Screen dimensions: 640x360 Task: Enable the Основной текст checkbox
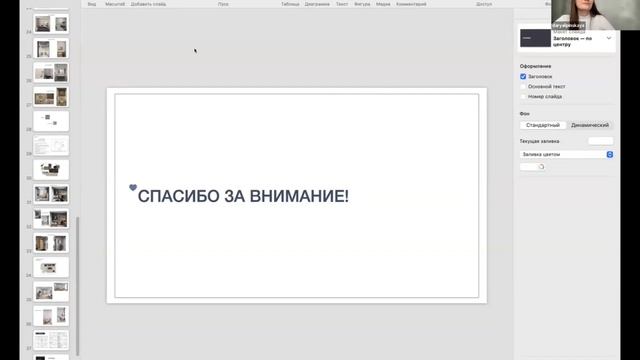[523, 87]
